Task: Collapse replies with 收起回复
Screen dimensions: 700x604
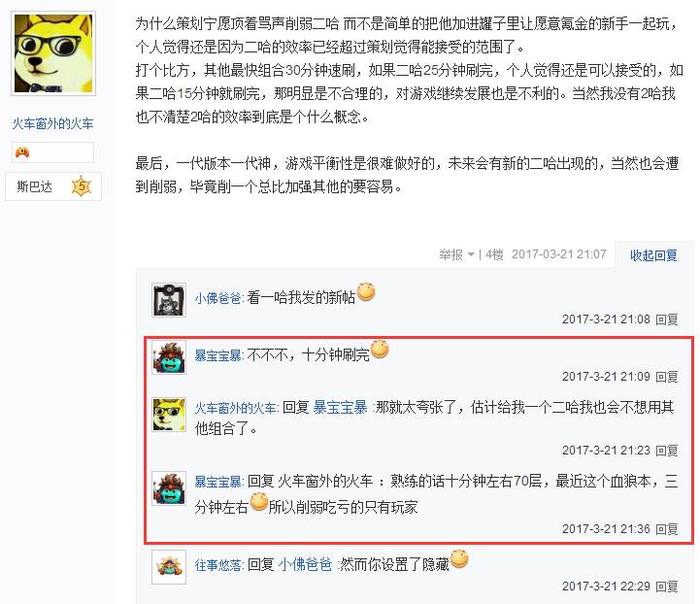Action: click(x=654, y=255)
